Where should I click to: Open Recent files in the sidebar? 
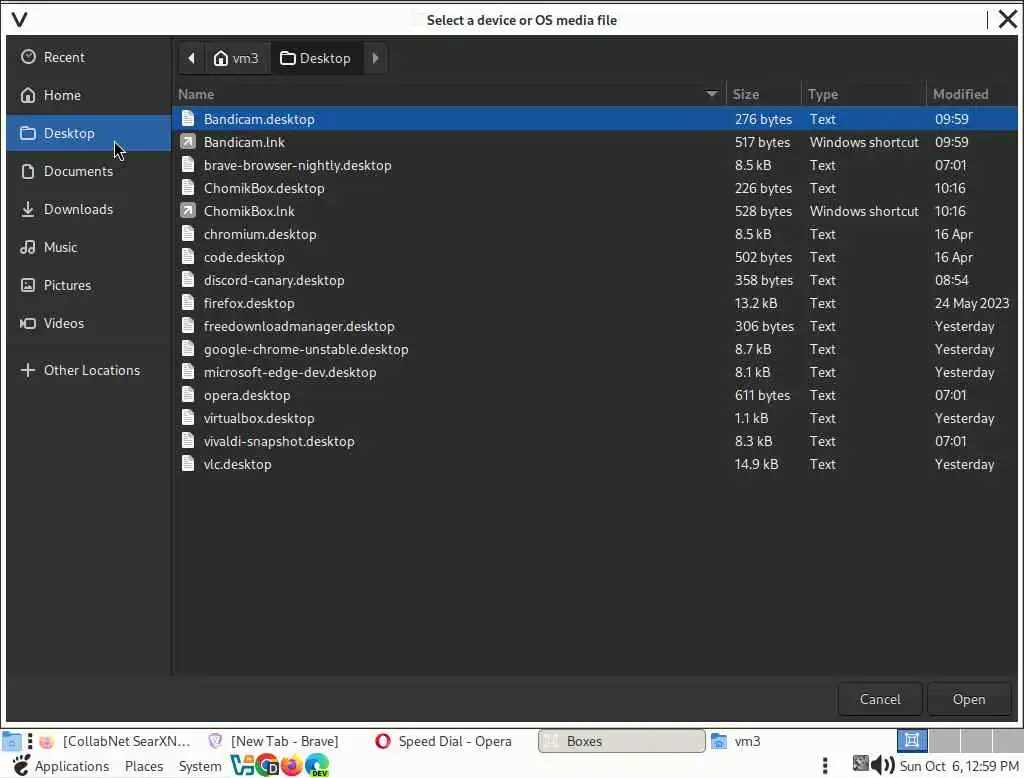pos(88,57)
